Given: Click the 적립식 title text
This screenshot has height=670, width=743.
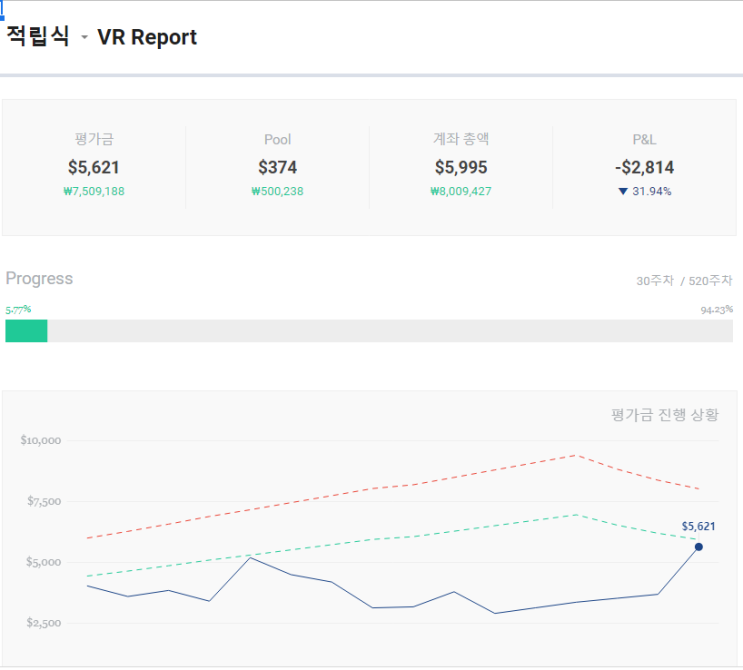Looking at the screenshot, I should (38, 36).
